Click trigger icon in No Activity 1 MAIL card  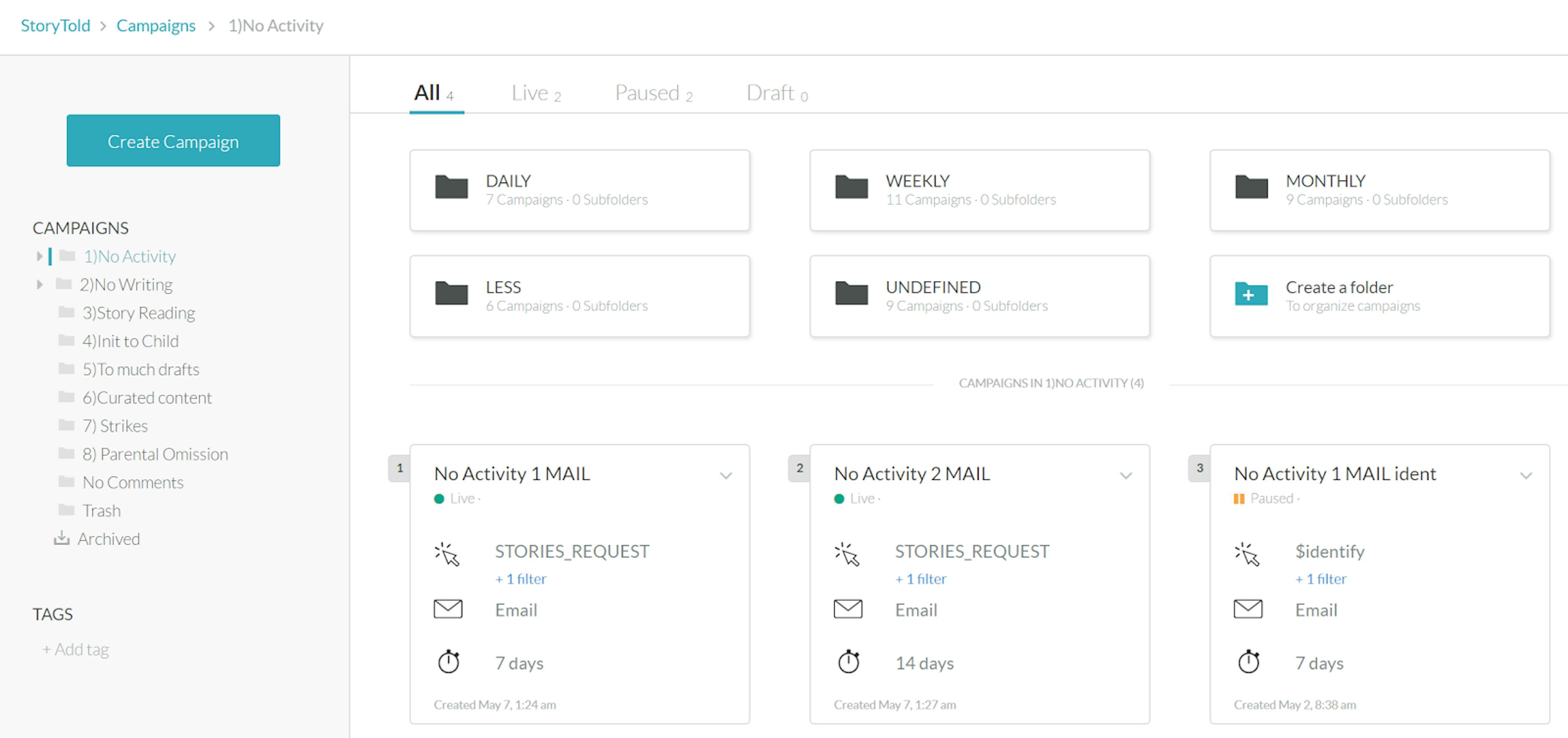click(x=448, y=554)
